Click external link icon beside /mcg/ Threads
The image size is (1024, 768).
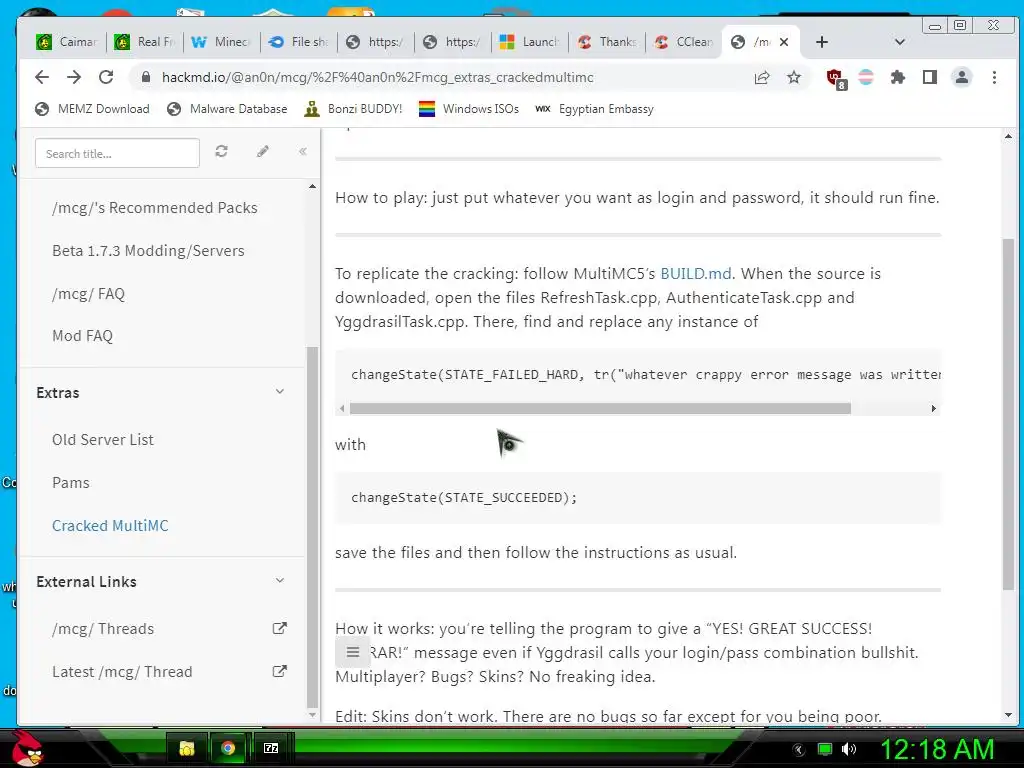(x=280, y=628)
